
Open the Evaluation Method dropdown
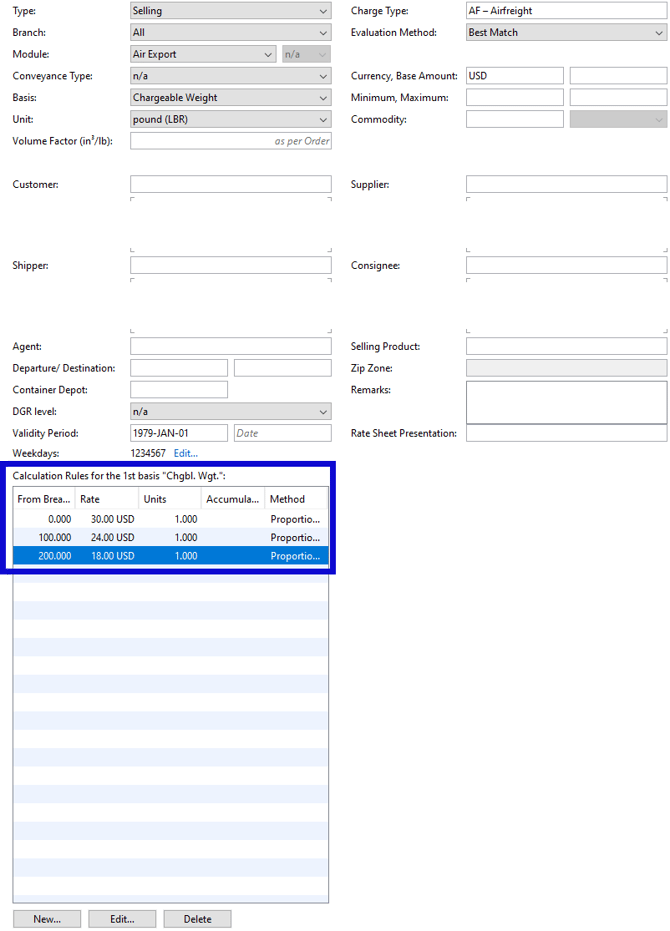(566, 33)
